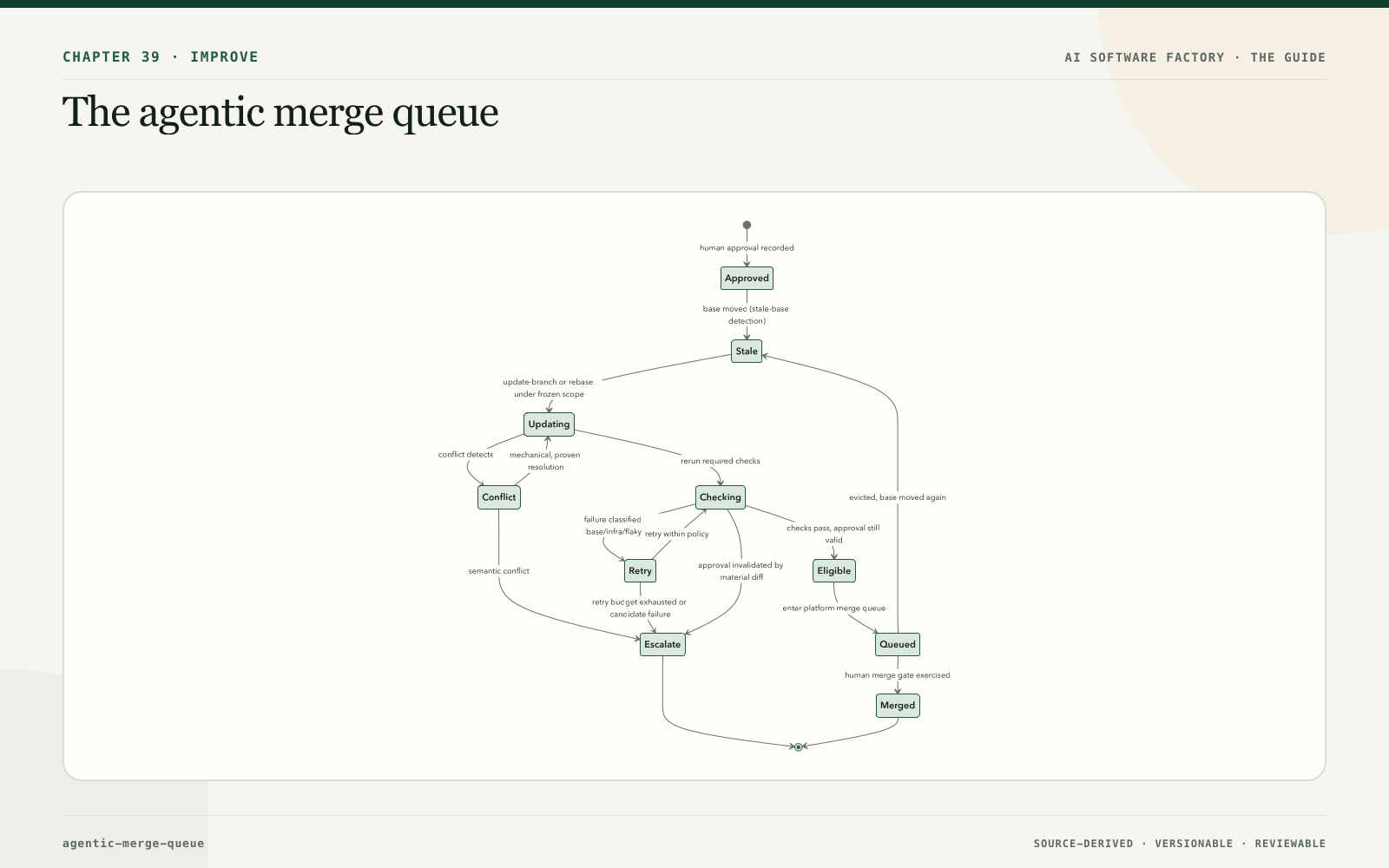The width and height of the screenshot is (1389, 868).
Task: Click the 'human approval recorded' label
Action: click(x=747, y=248)
